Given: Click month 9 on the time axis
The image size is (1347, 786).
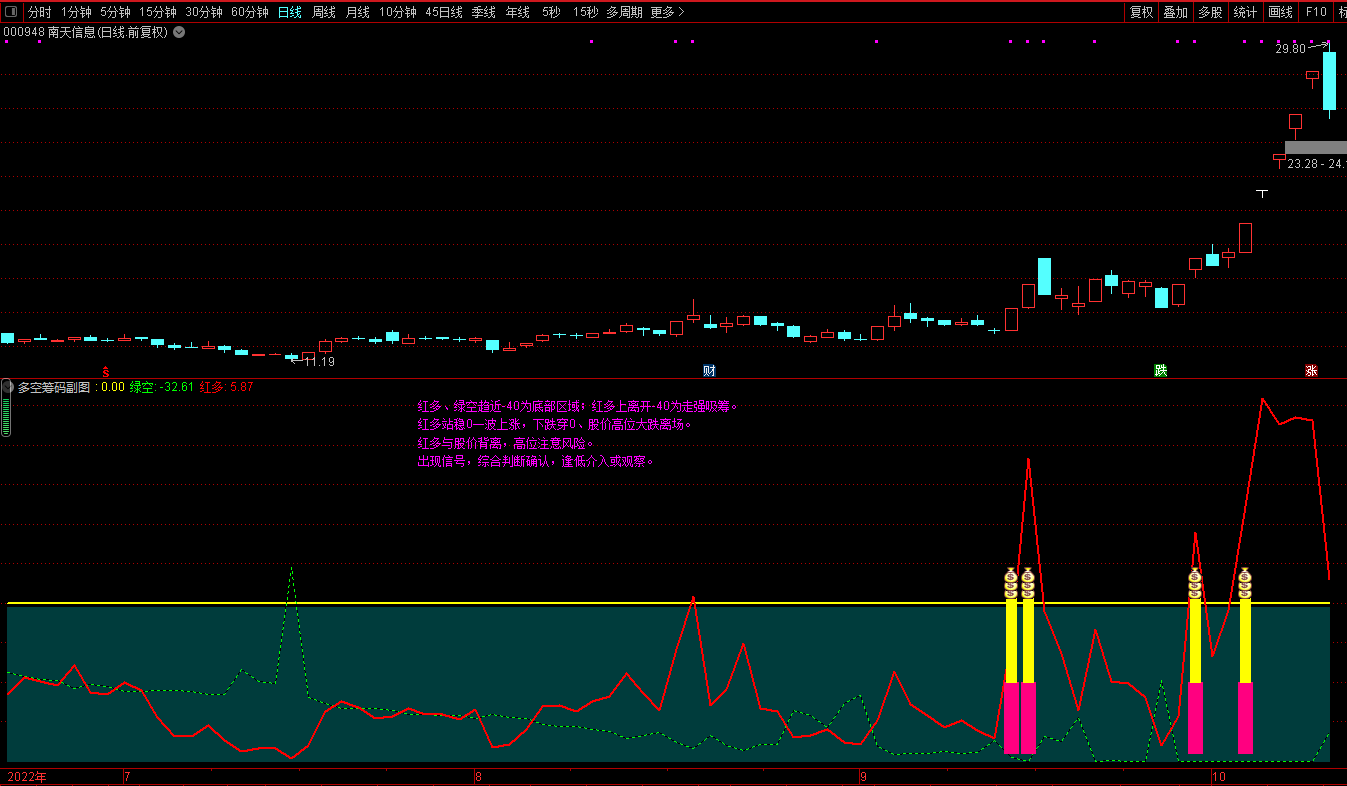Looking at the screenshot, I should click(864, 777).
